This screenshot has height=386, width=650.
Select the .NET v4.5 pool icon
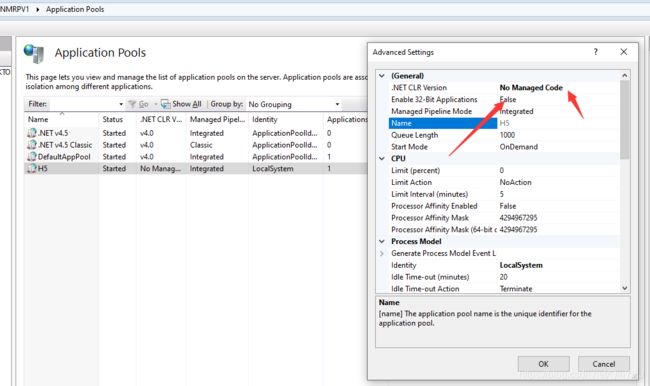point(32,133)
